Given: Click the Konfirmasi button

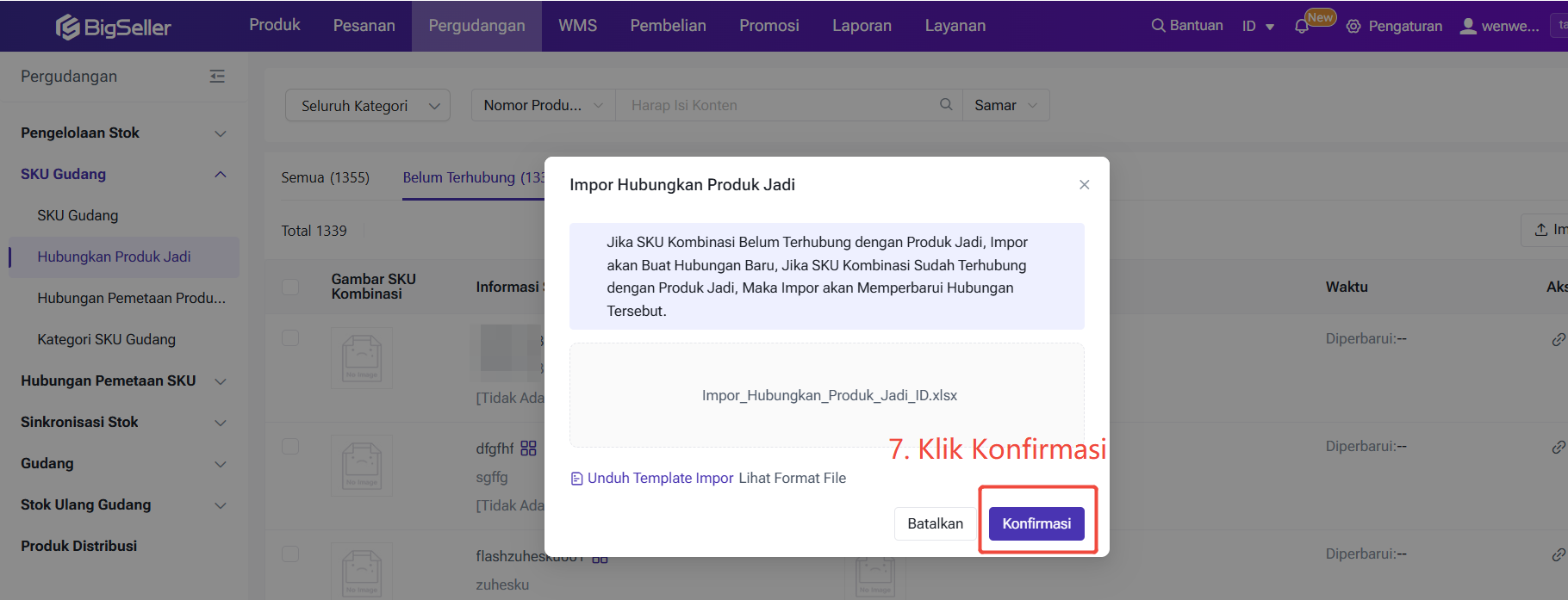Looking at the screenshot, I should point(1036,523).
